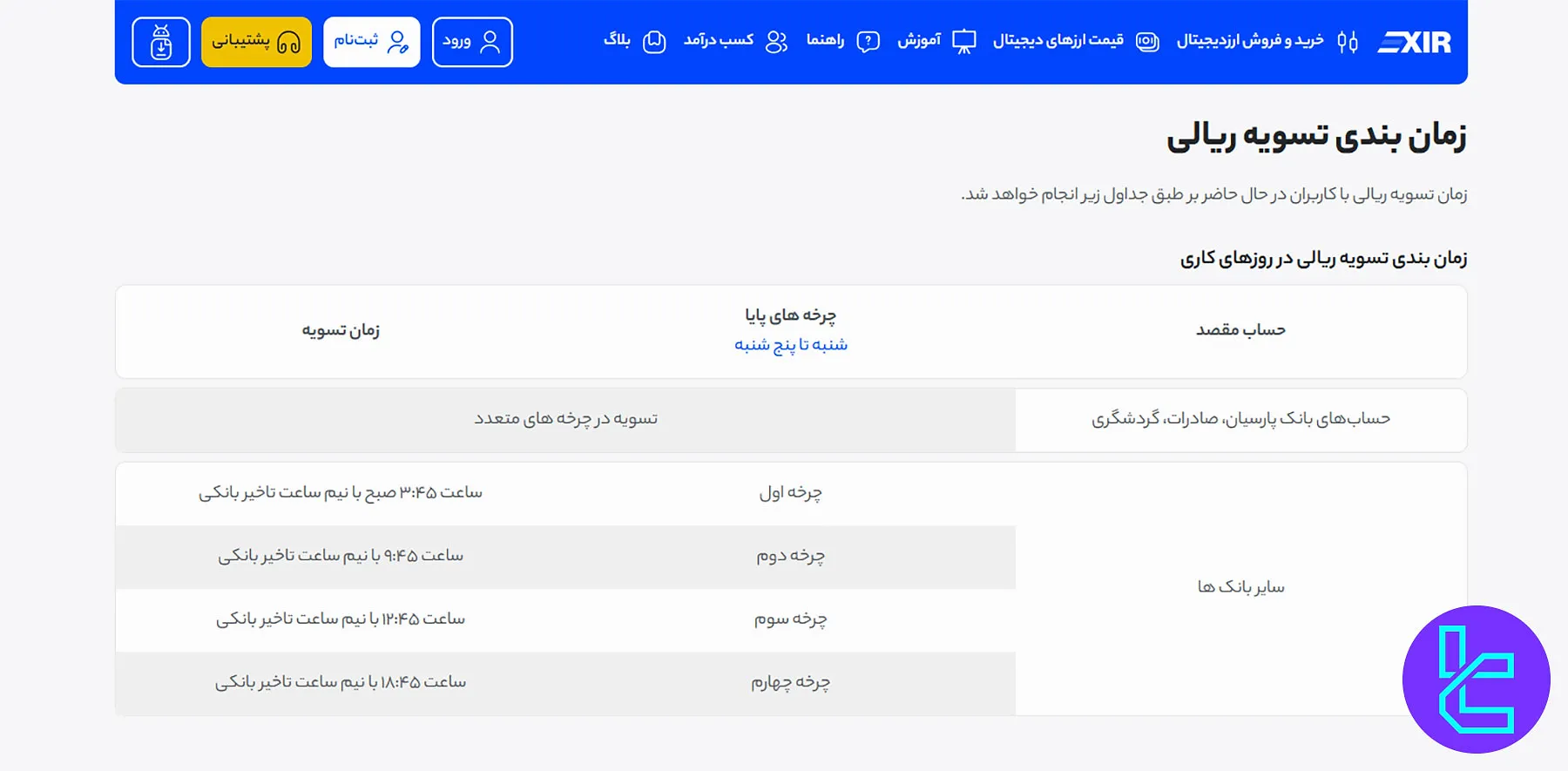Image resolution: width=1568 pixels, height=771 pixels.
Task: Click the headset icon in support button
Action: click(x=288, y=42)
